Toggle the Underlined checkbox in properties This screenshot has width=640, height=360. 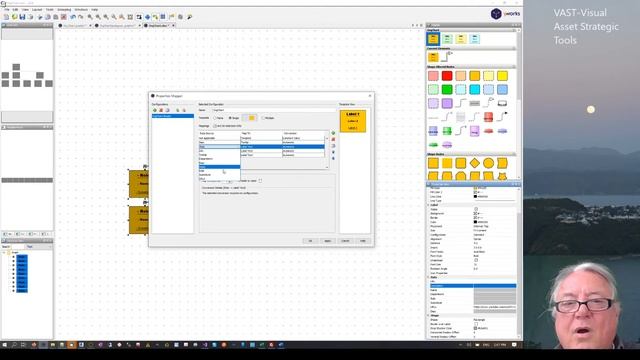(476, 260)
